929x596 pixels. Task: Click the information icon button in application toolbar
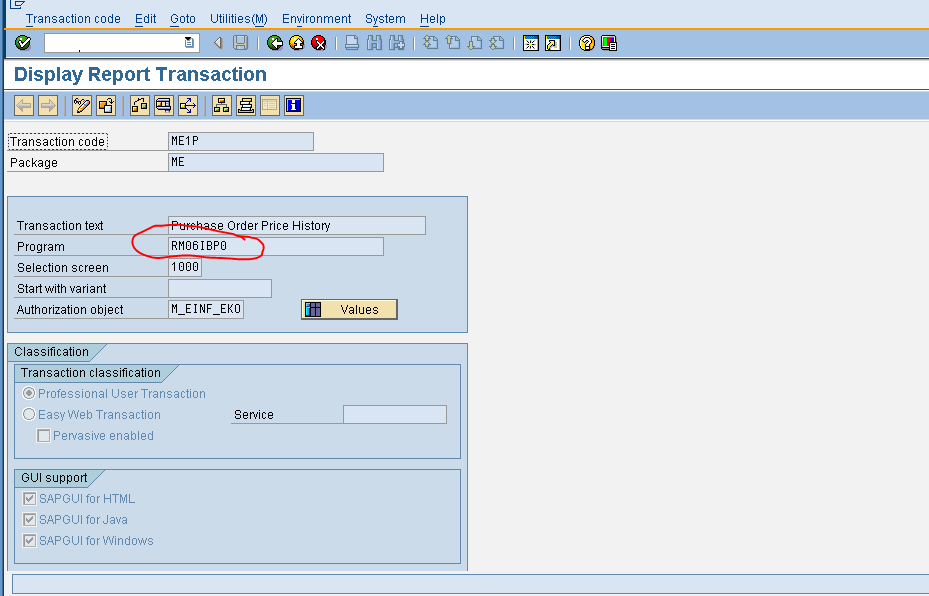coord(293,105)
